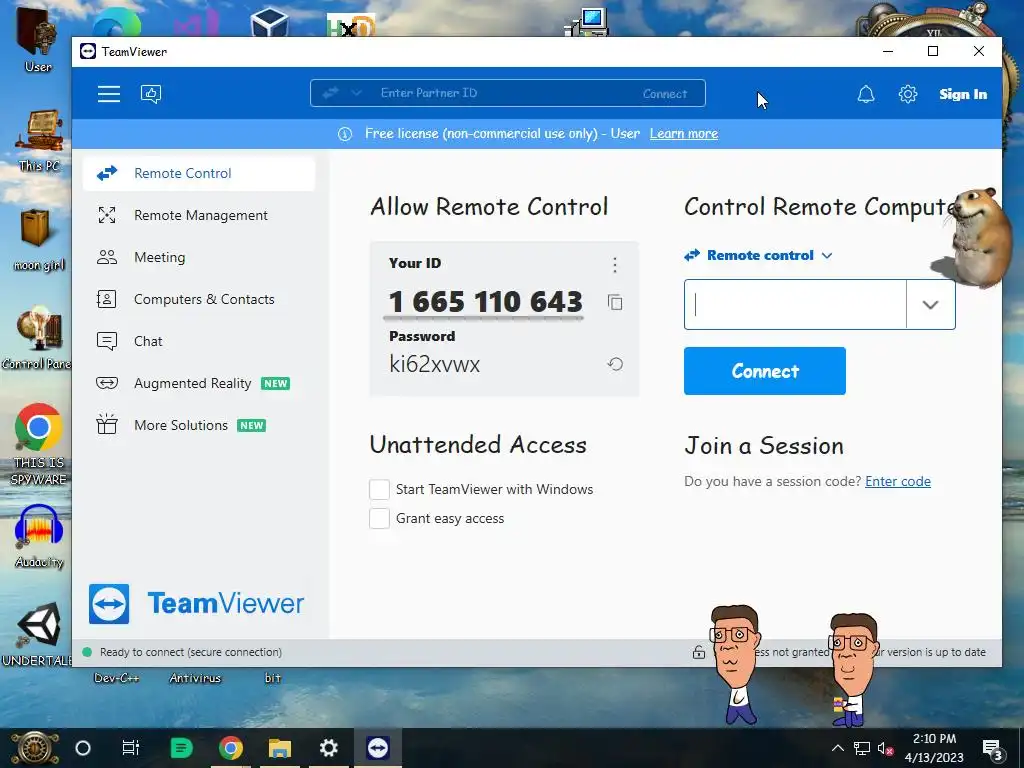The width and height of the screenshot is (1024, 768).
Task: Show hidden system tray icons
Action: [837, 748]
